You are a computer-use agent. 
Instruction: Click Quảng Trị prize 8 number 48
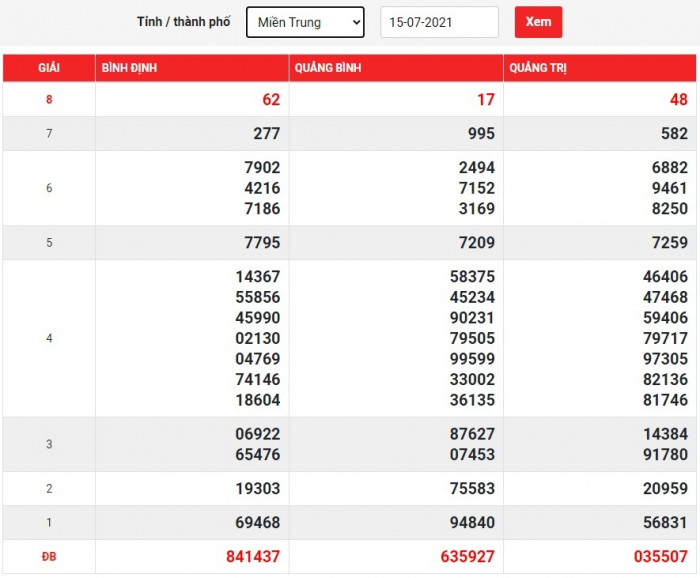pos(678,100)
